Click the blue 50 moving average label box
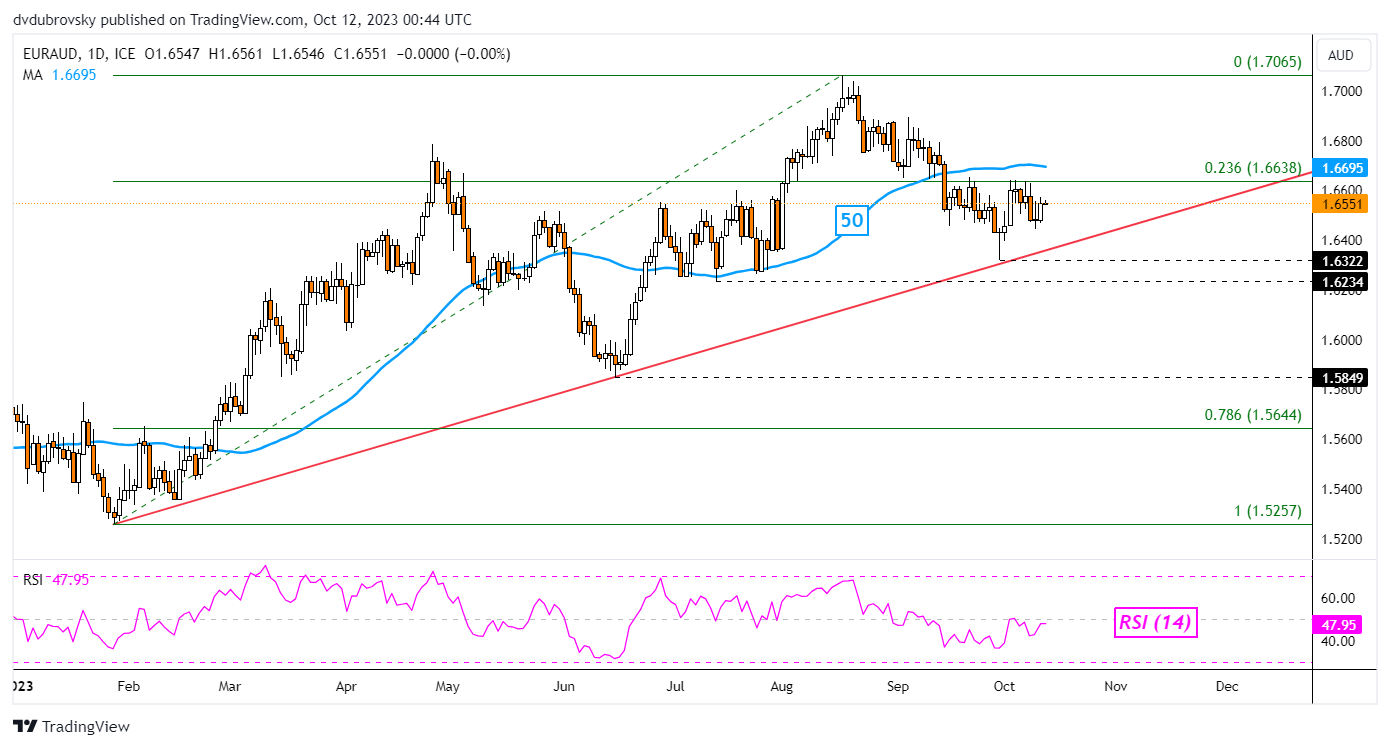The width and height of the screenshot is (1390, 748). (851, 221)
